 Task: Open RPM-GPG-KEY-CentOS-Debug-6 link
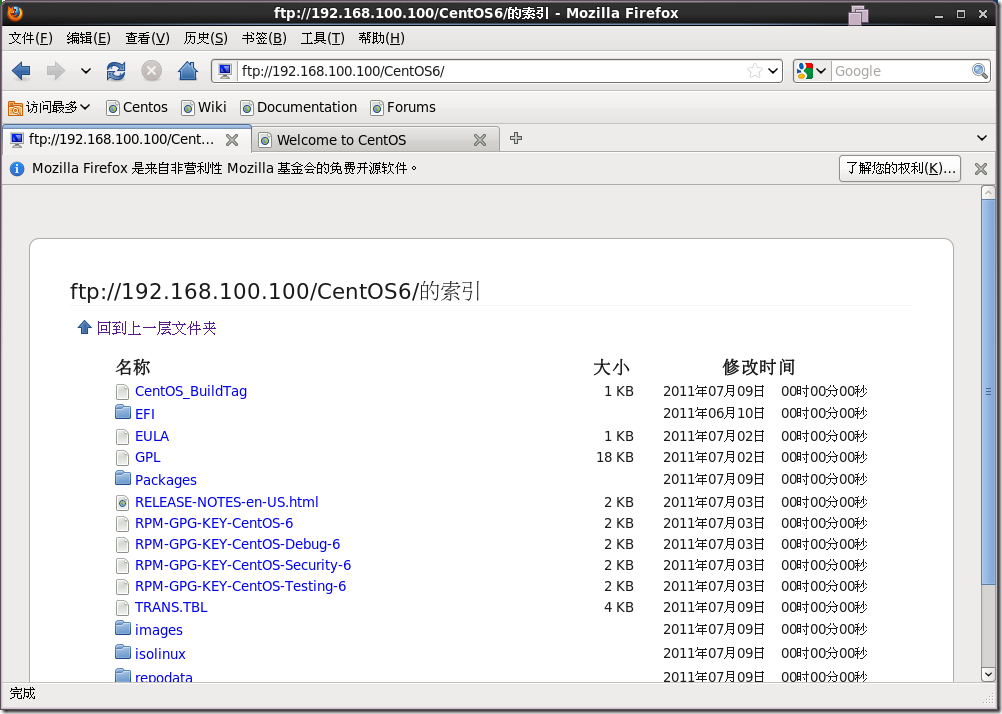237,545
